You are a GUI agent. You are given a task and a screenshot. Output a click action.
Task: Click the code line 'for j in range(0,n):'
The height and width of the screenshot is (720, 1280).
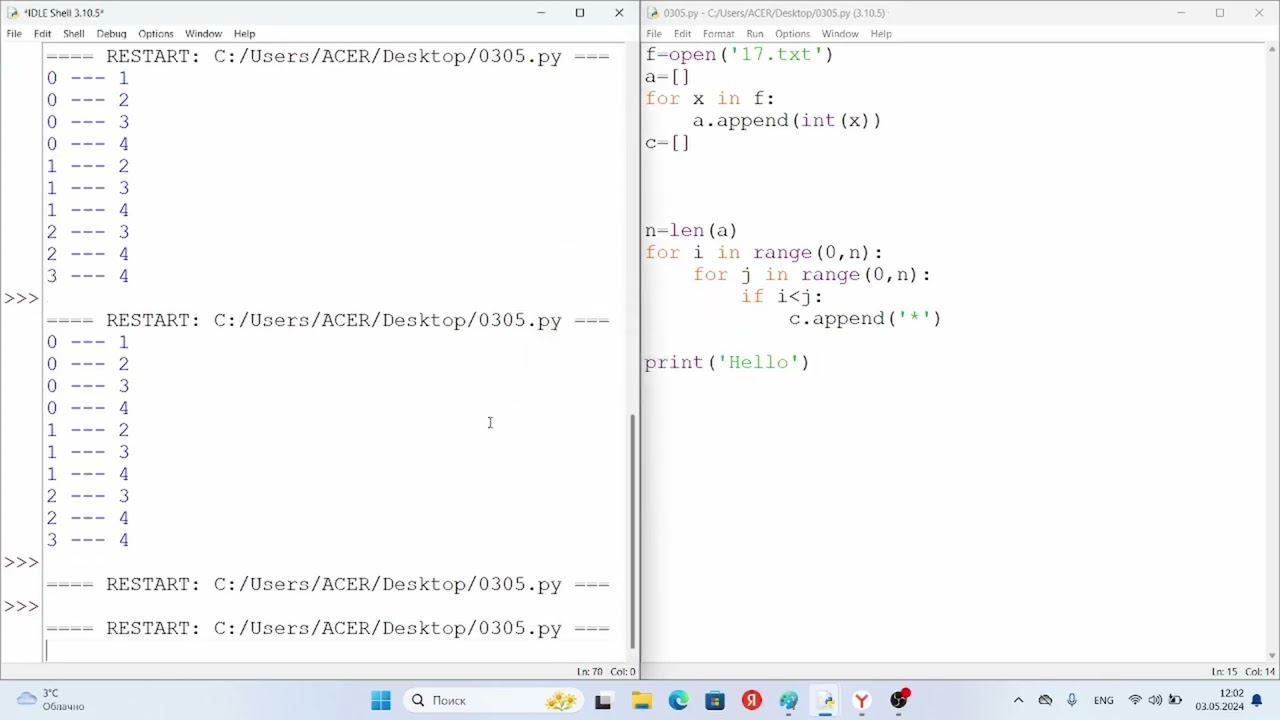(x=812, y=275)
